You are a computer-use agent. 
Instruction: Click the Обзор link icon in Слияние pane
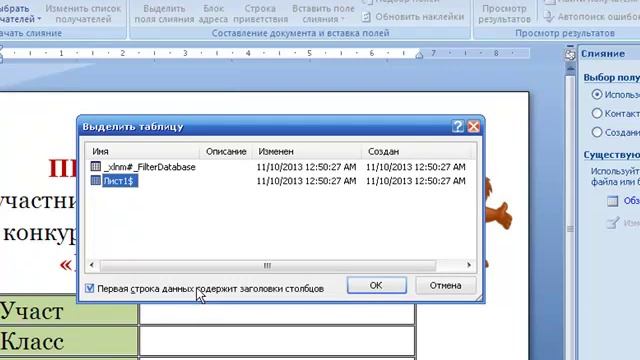tap(613, 201)
